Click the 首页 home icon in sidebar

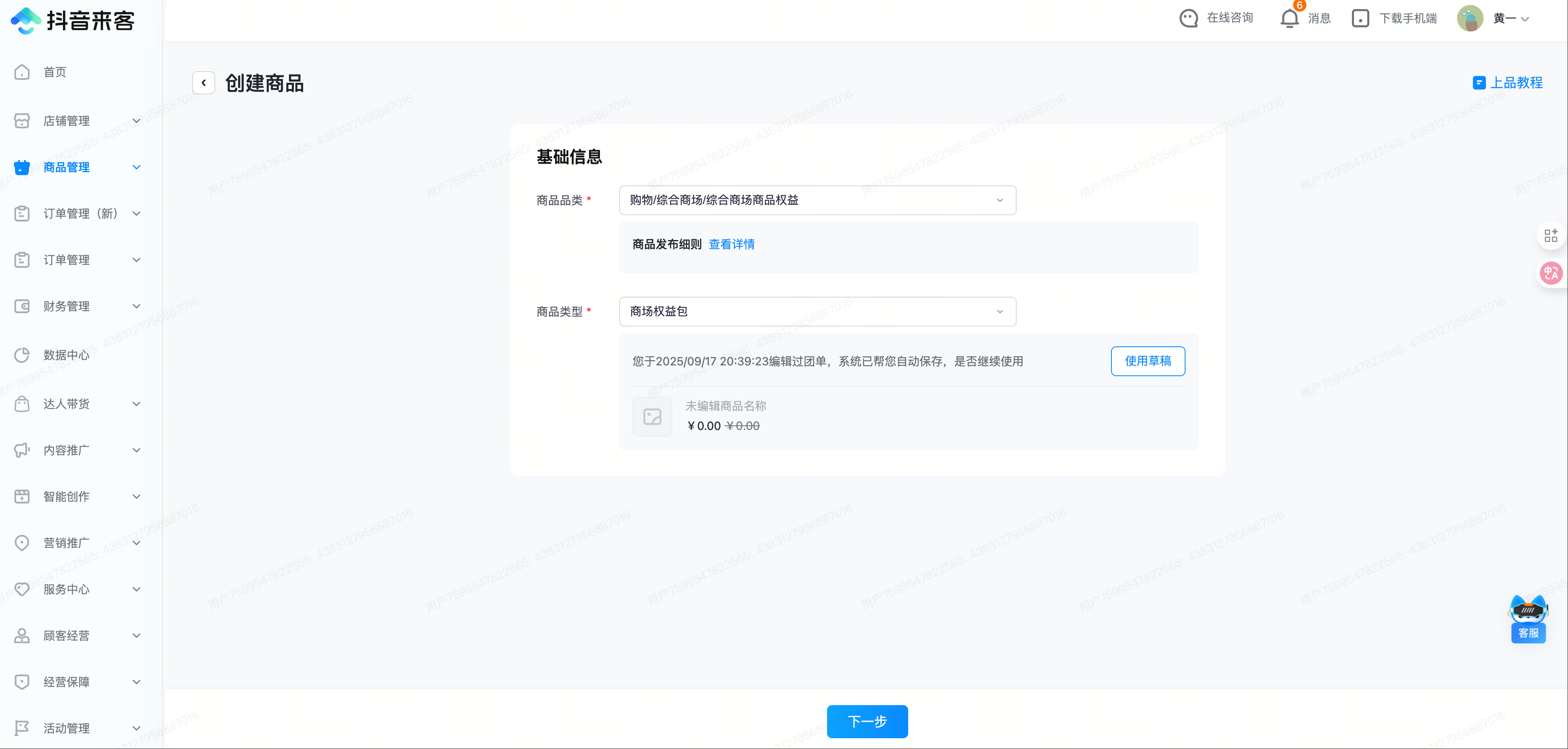[22, 72]
